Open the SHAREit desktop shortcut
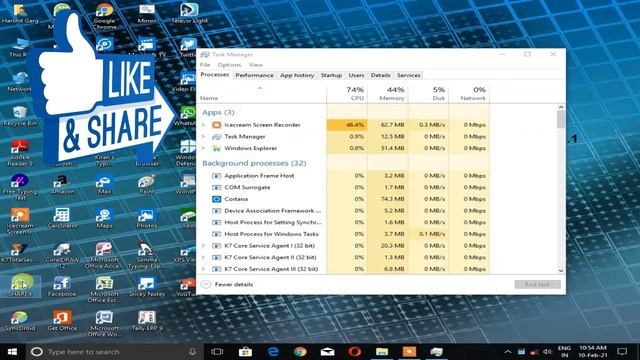The width and height of the screenshot is (640, 360). pos(20,286)
